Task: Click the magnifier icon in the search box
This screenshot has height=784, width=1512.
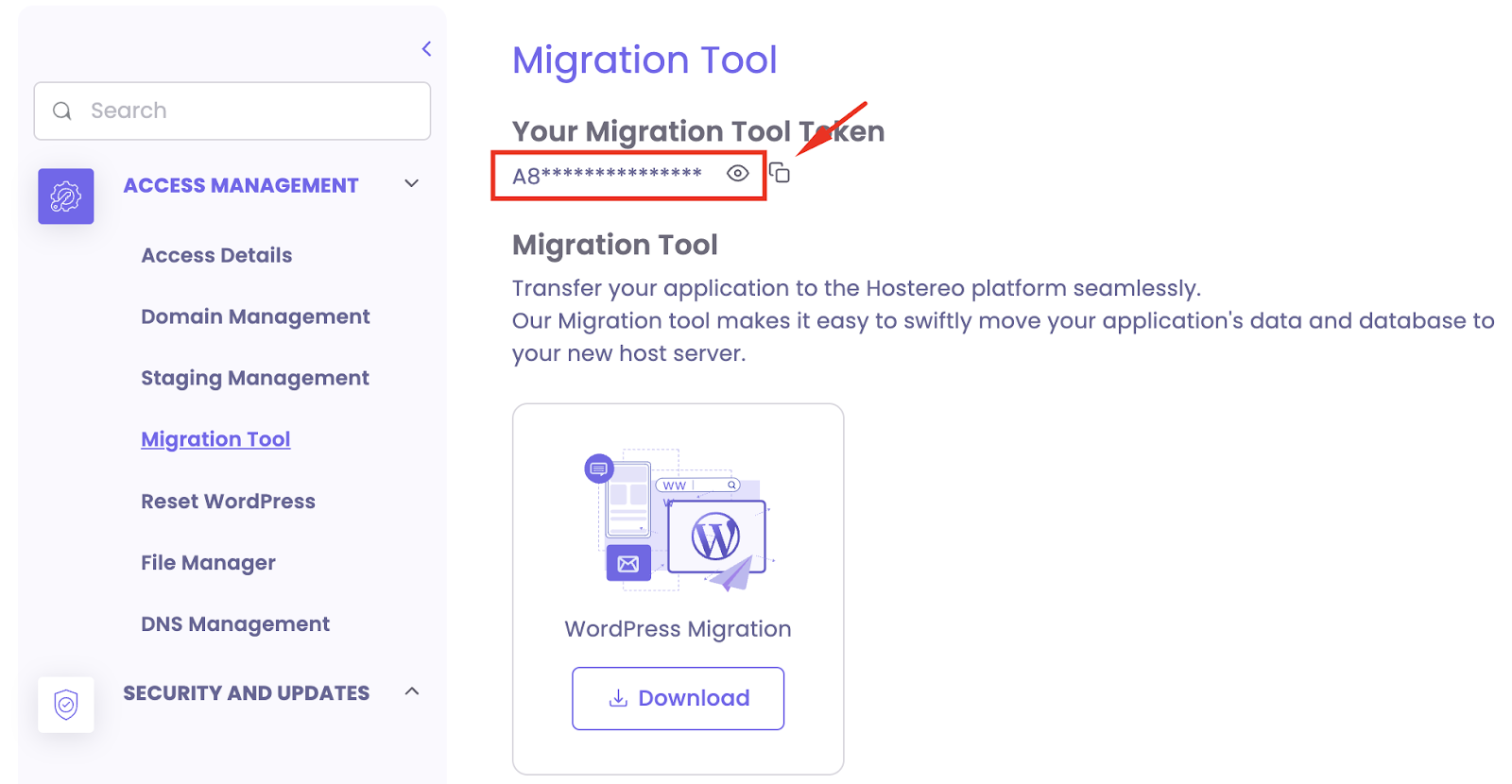Action: point(62,111)
